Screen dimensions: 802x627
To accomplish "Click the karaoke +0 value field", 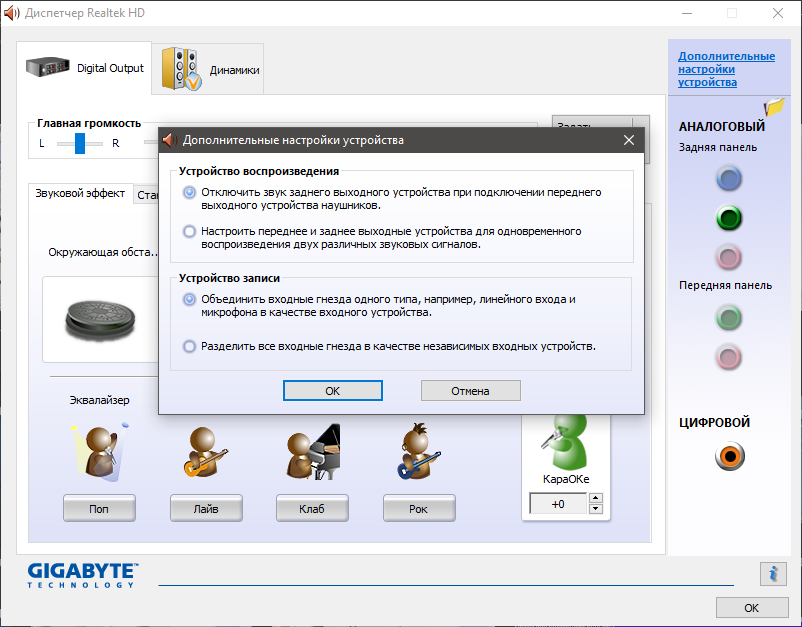I will pos(558,504).
